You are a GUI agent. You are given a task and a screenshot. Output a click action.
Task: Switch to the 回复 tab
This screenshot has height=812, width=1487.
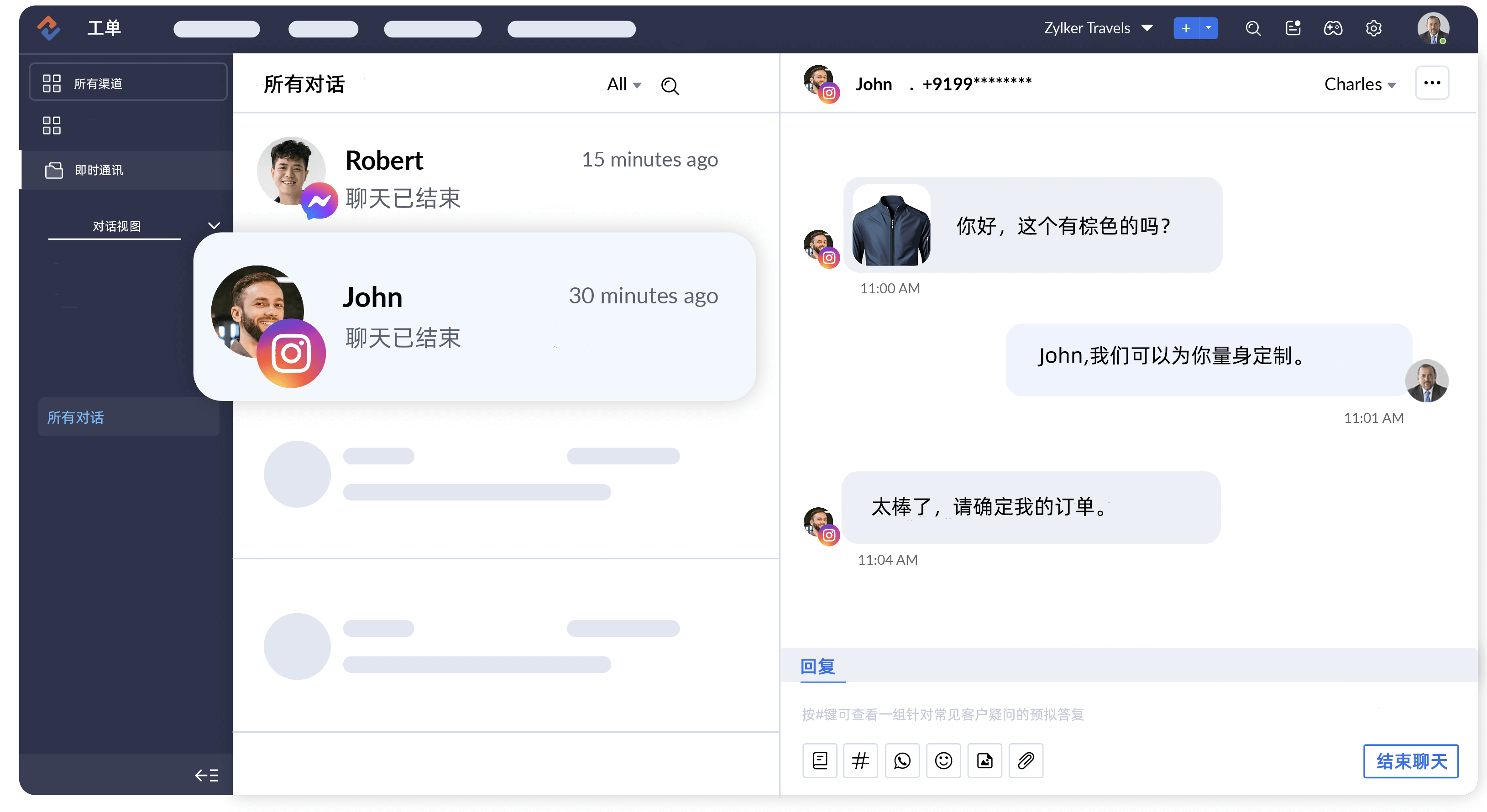817,666
